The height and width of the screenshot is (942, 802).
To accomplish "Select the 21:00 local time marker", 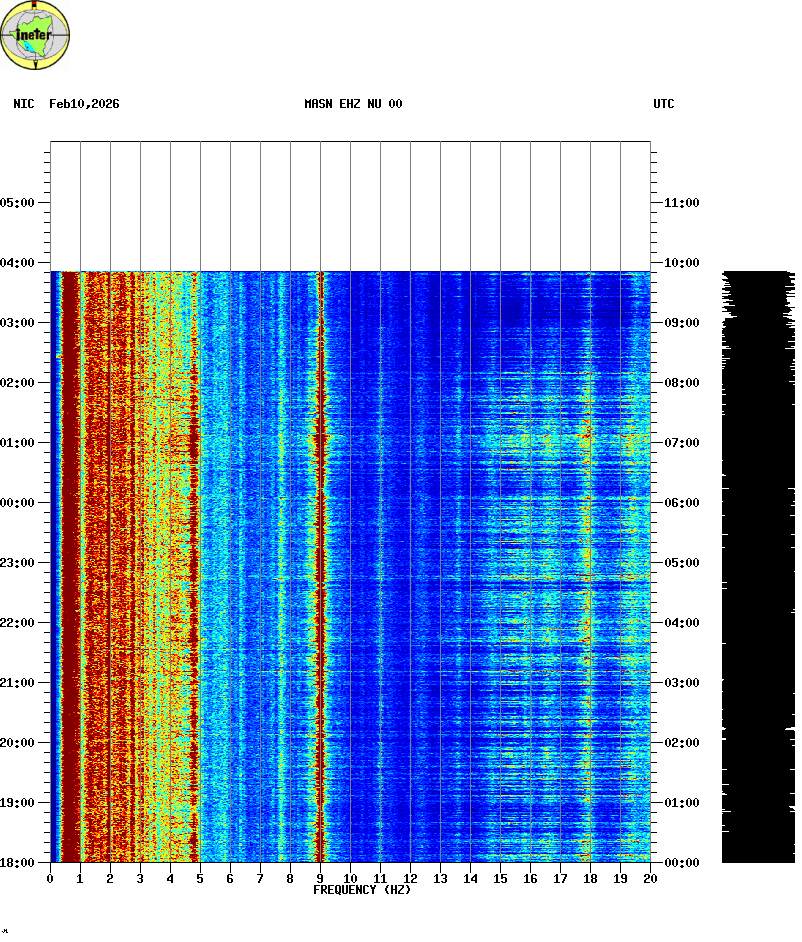I will click(x=18, y=682).
